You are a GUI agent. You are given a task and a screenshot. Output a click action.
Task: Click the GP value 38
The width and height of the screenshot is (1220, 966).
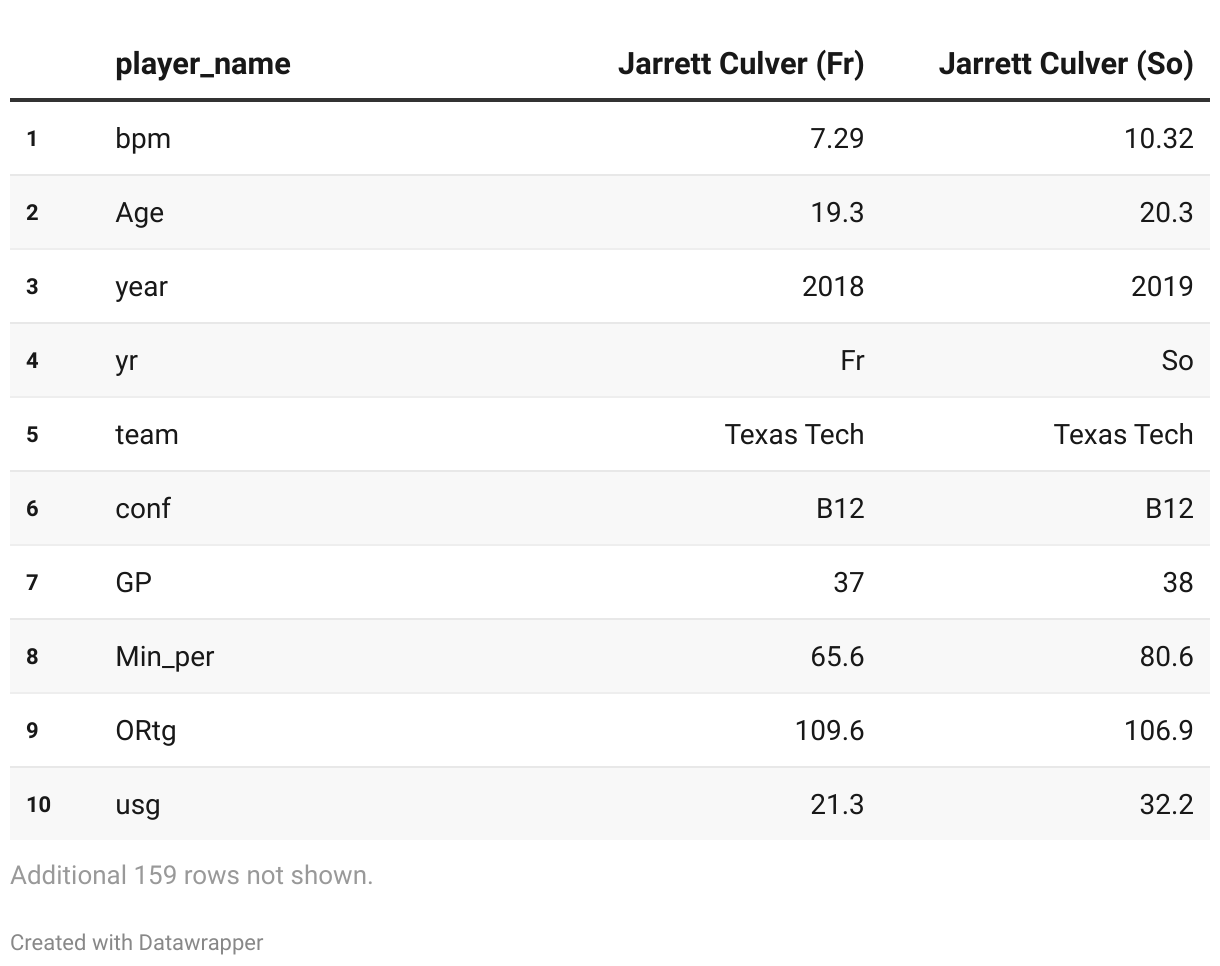1177,582
